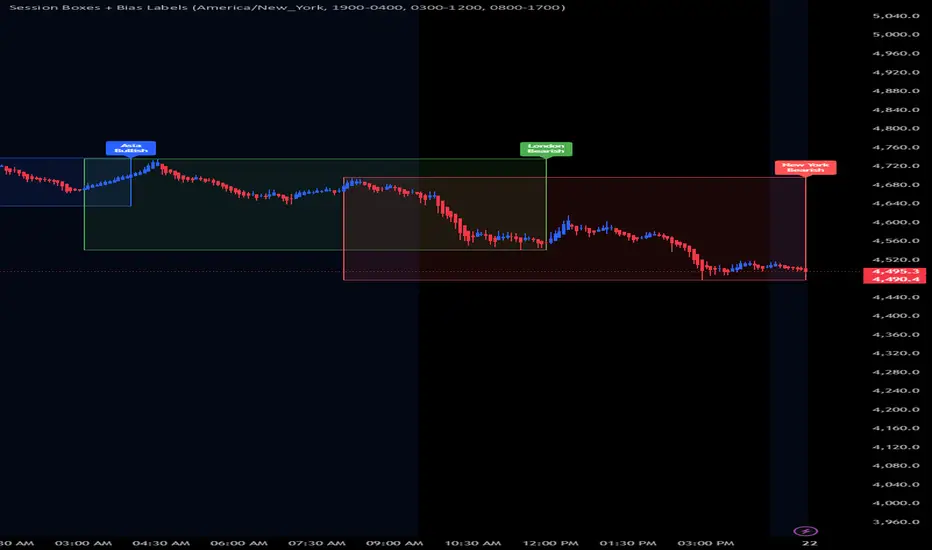932x550 pixels.
Task: Click the 4,040.0 price axis label
Action: (x=896, y=485)
